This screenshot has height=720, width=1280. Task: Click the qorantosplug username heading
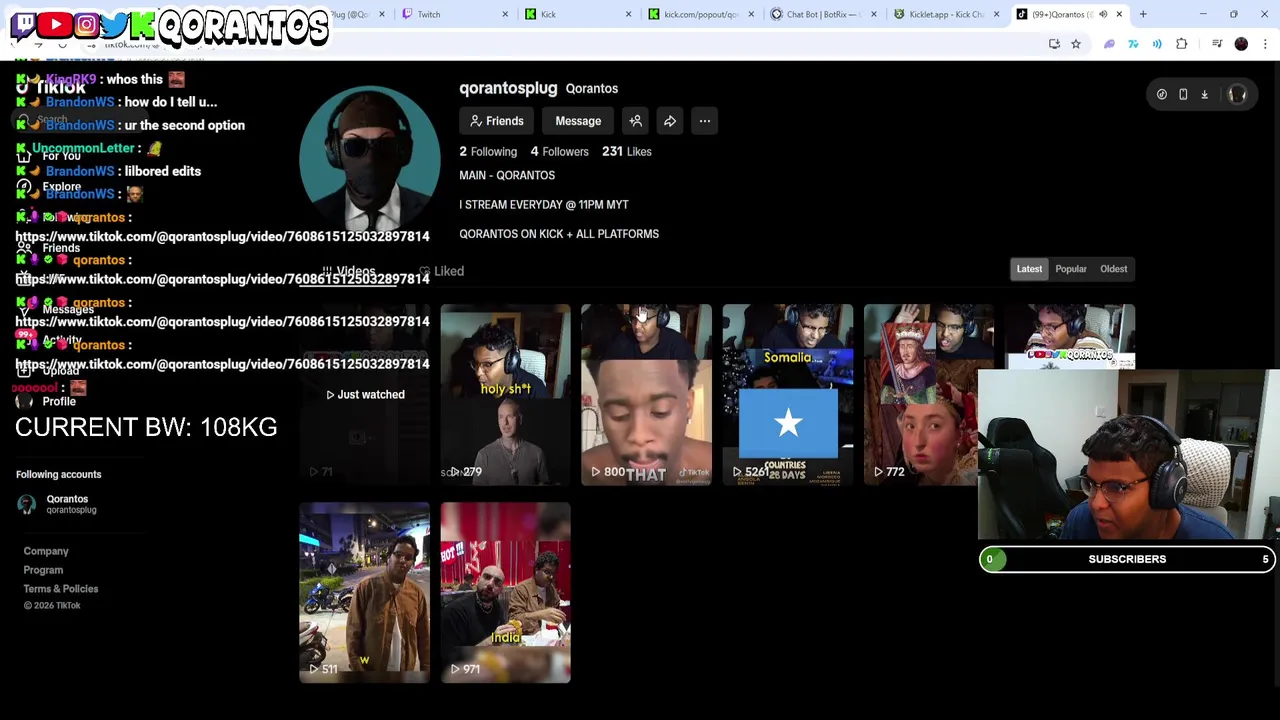508,88
